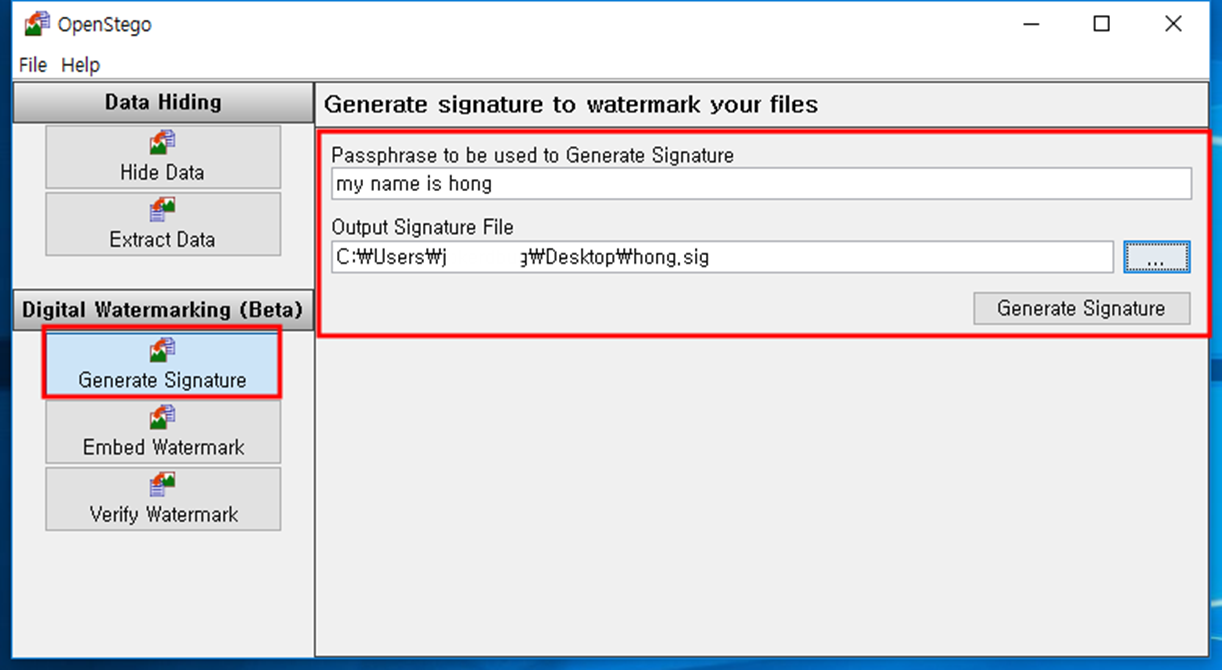Image resolution: width=1222 pixels, height=670 pixels.
Task: Open the Embed Watermark panel
Action: tap(163, 431)
